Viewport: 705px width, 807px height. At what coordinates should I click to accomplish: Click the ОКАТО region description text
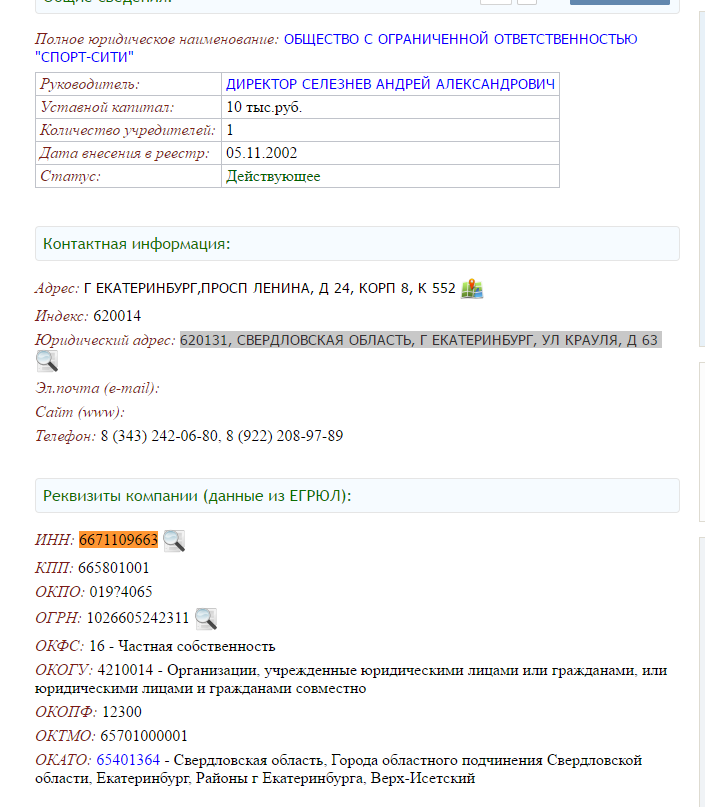tap(339, 769)
